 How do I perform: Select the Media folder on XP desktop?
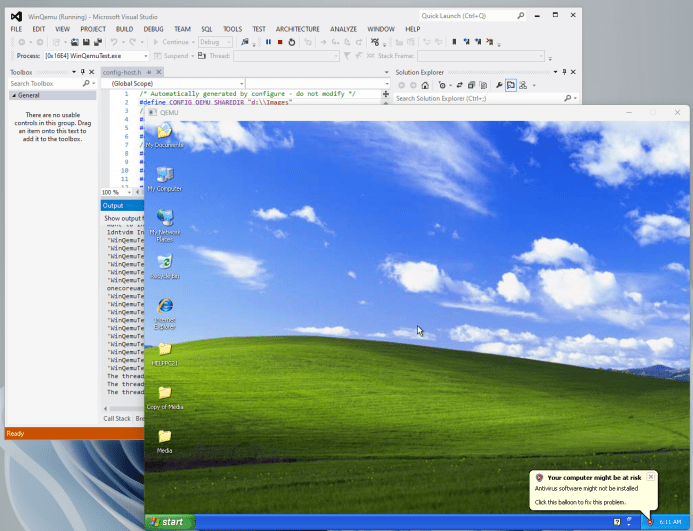tap(165, 442)
